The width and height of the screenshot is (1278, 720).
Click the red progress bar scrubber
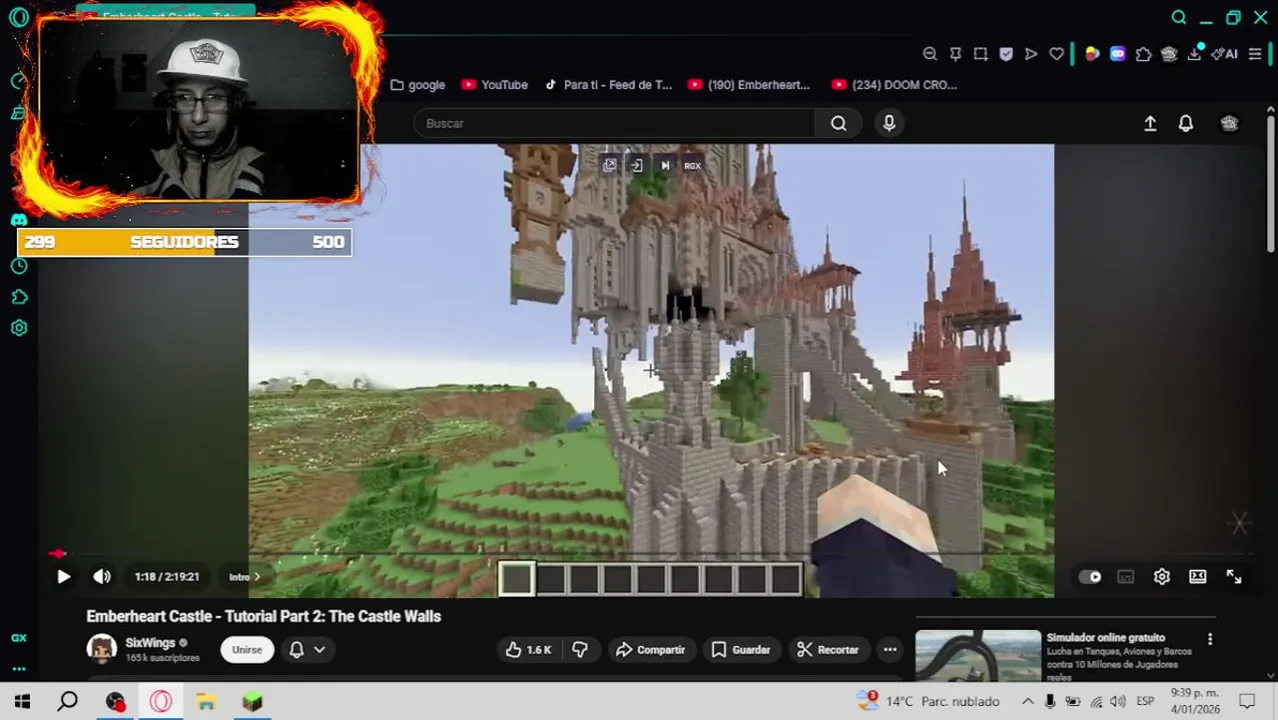coord(58,553)
